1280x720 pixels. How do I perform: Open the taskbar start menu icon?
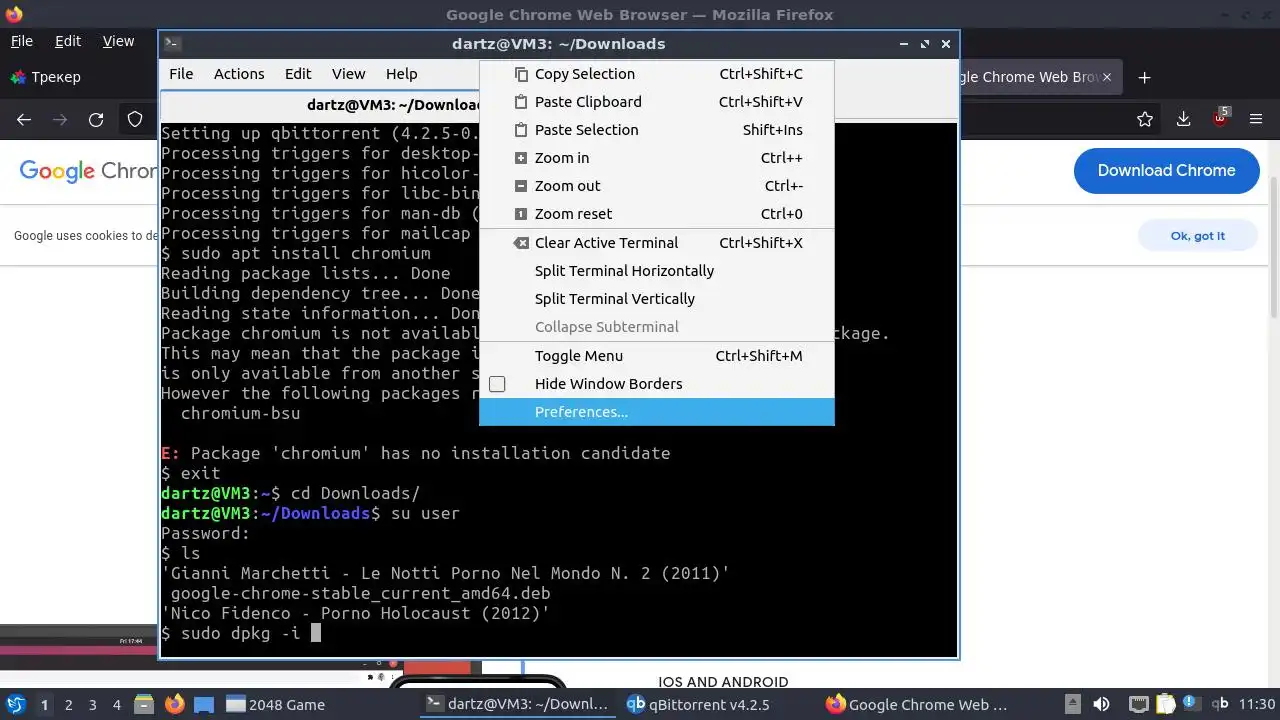click(15, 704)
